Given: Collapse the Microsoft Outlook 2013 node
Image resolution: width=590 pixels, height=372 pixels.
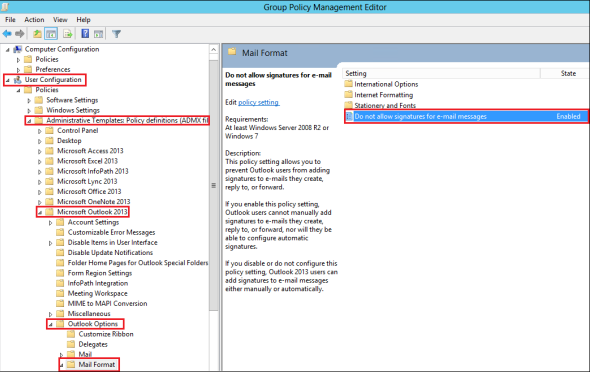Looking at the screenshot, I should 40,212.
